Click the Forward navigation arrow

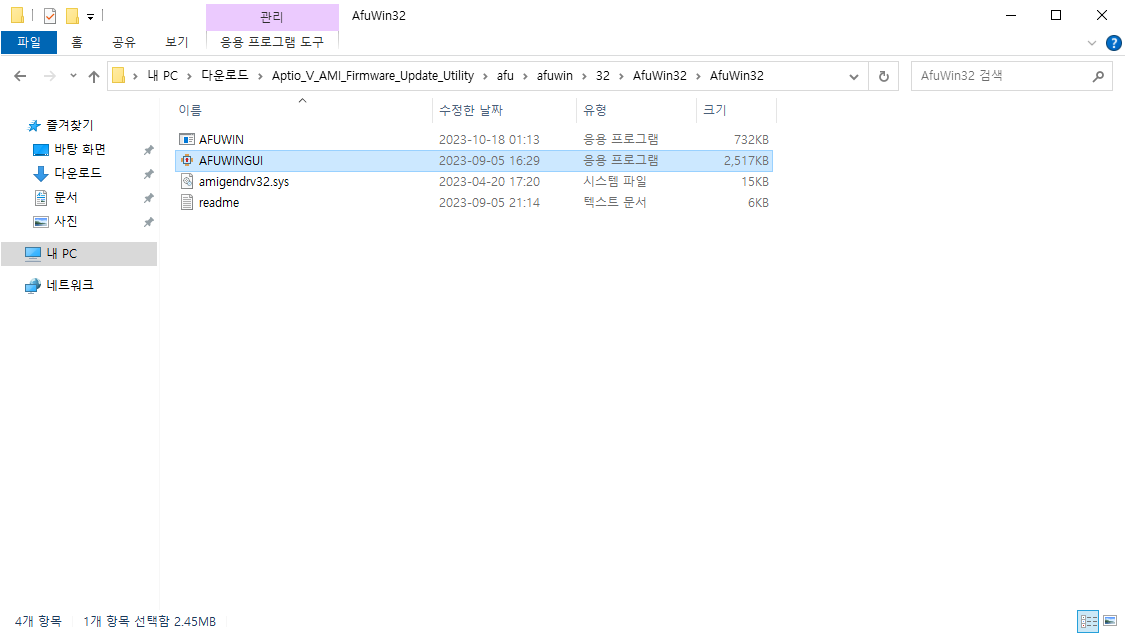[x=50, y=76]
